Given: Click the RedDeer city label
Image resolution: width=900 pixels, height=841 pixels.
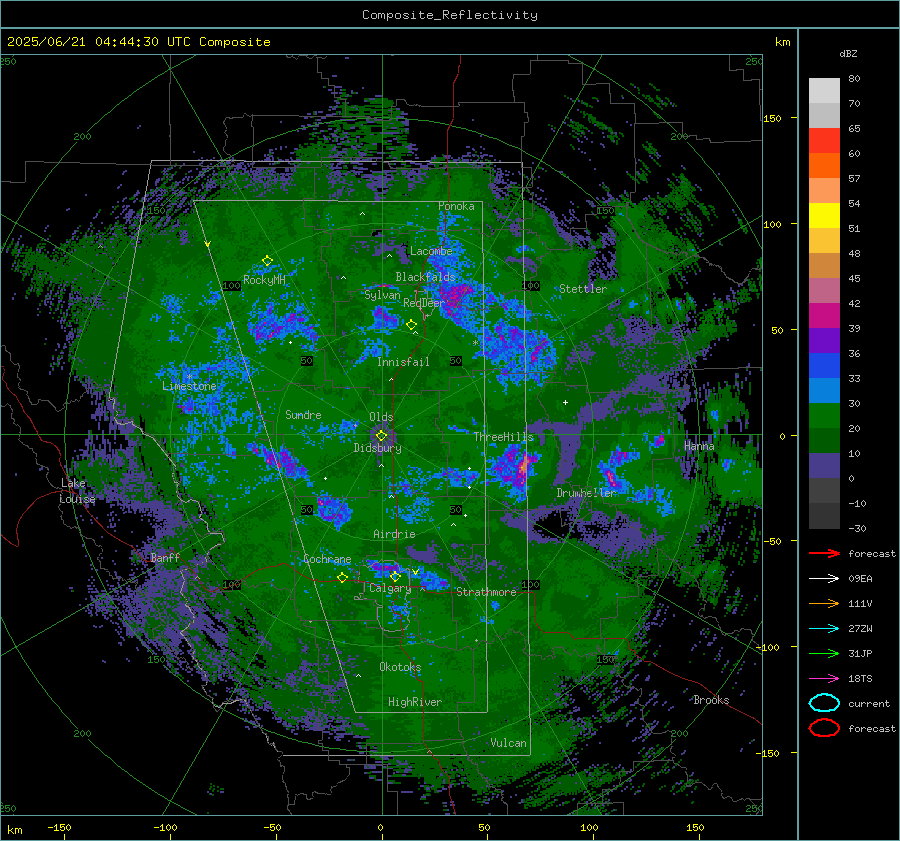Looking at the screenshot, I should coord(424,303).
